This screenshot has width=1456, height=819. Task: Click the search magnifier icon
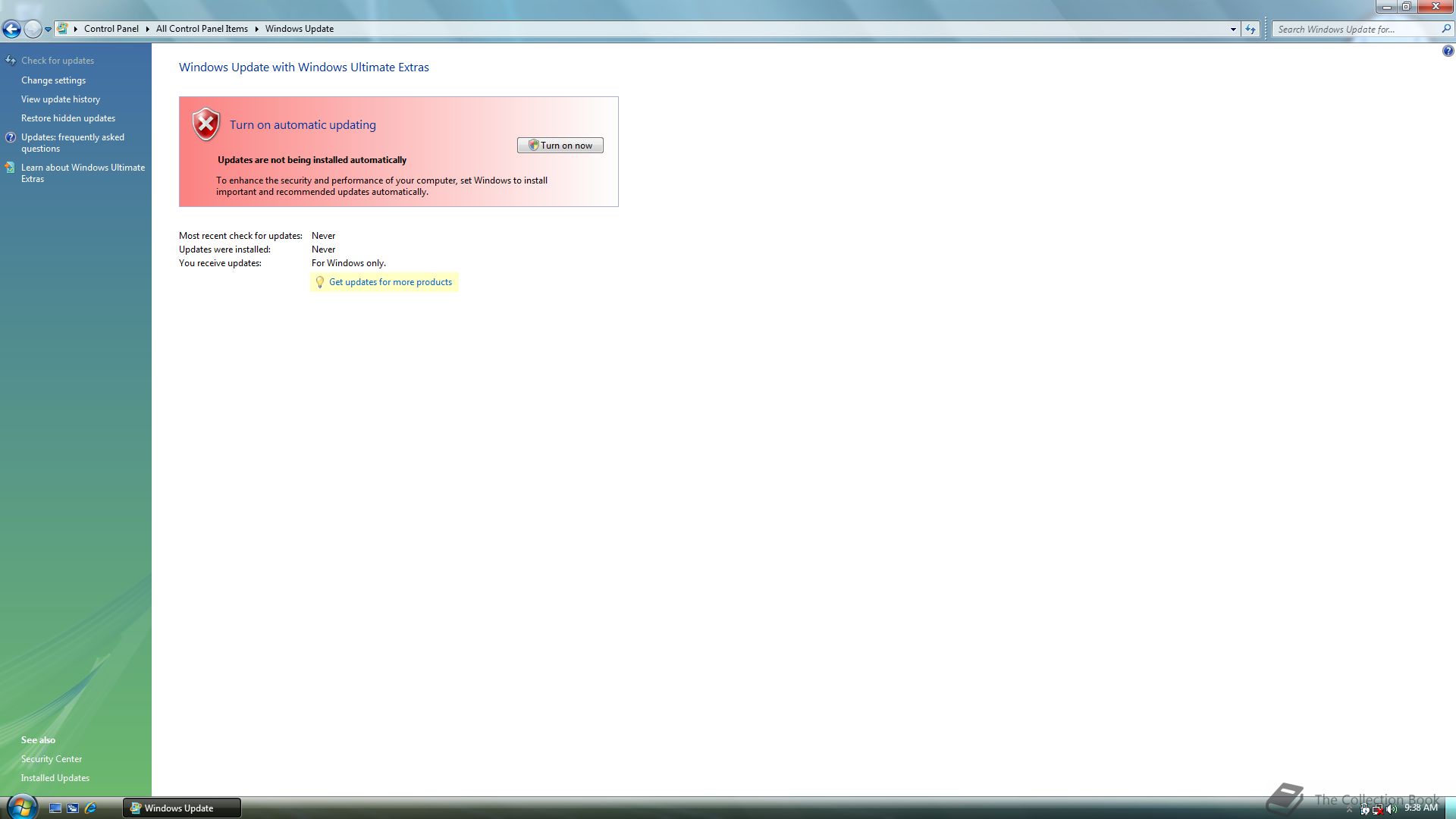coord(1445,29)
